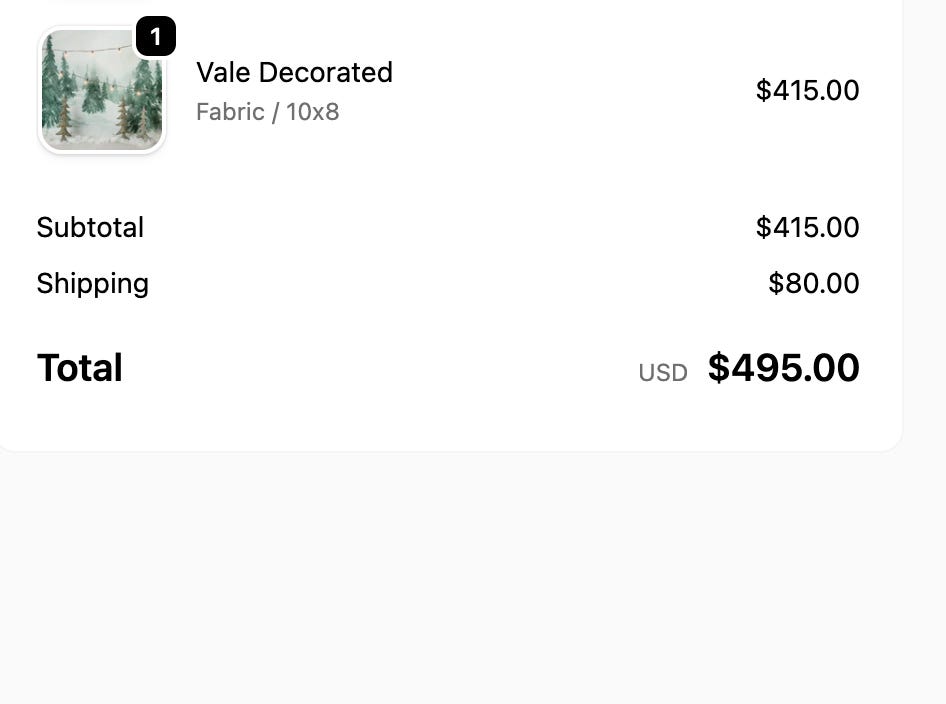Select the total amount $495.00
The height and width of the screenshot is (704, 946).
(x=783, y=368)
